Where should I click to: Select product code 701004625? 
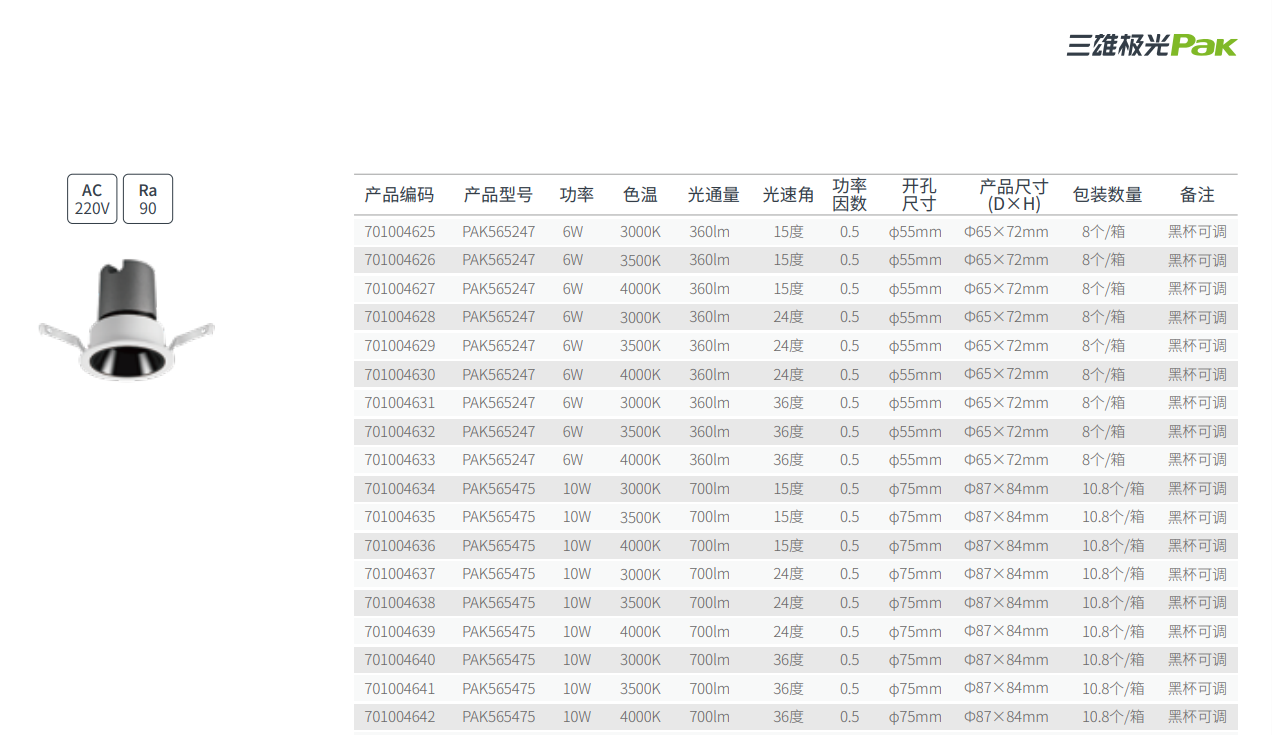(x=400, y=232)
